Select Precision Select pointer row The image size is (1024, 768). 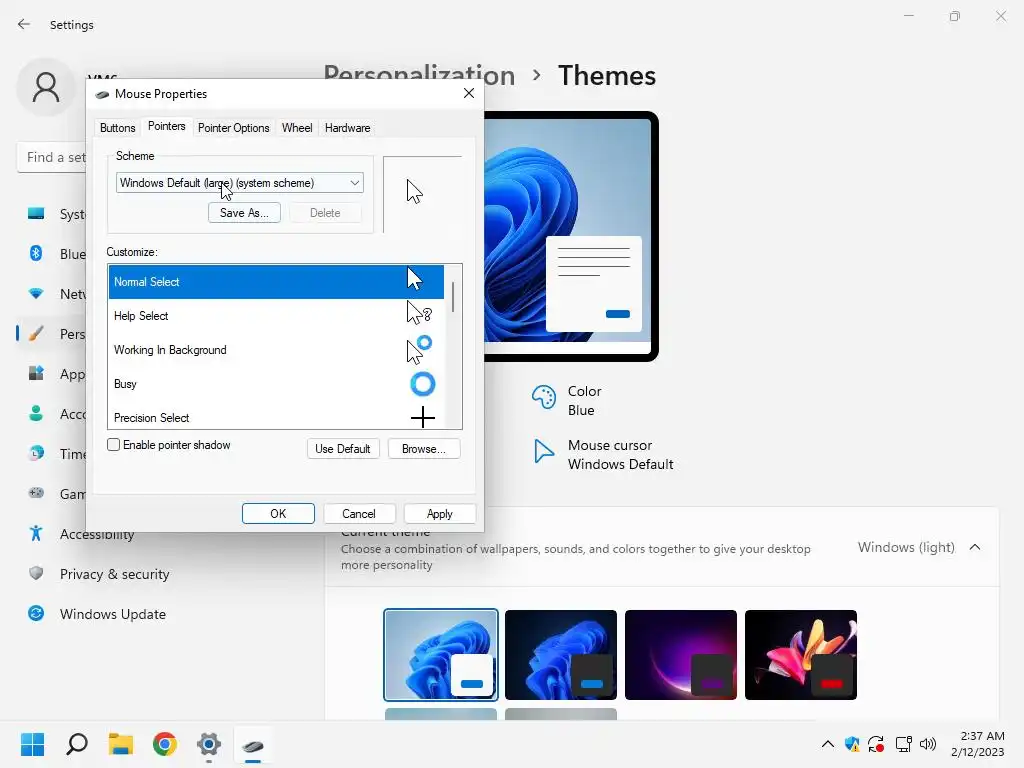click(276, 417)
